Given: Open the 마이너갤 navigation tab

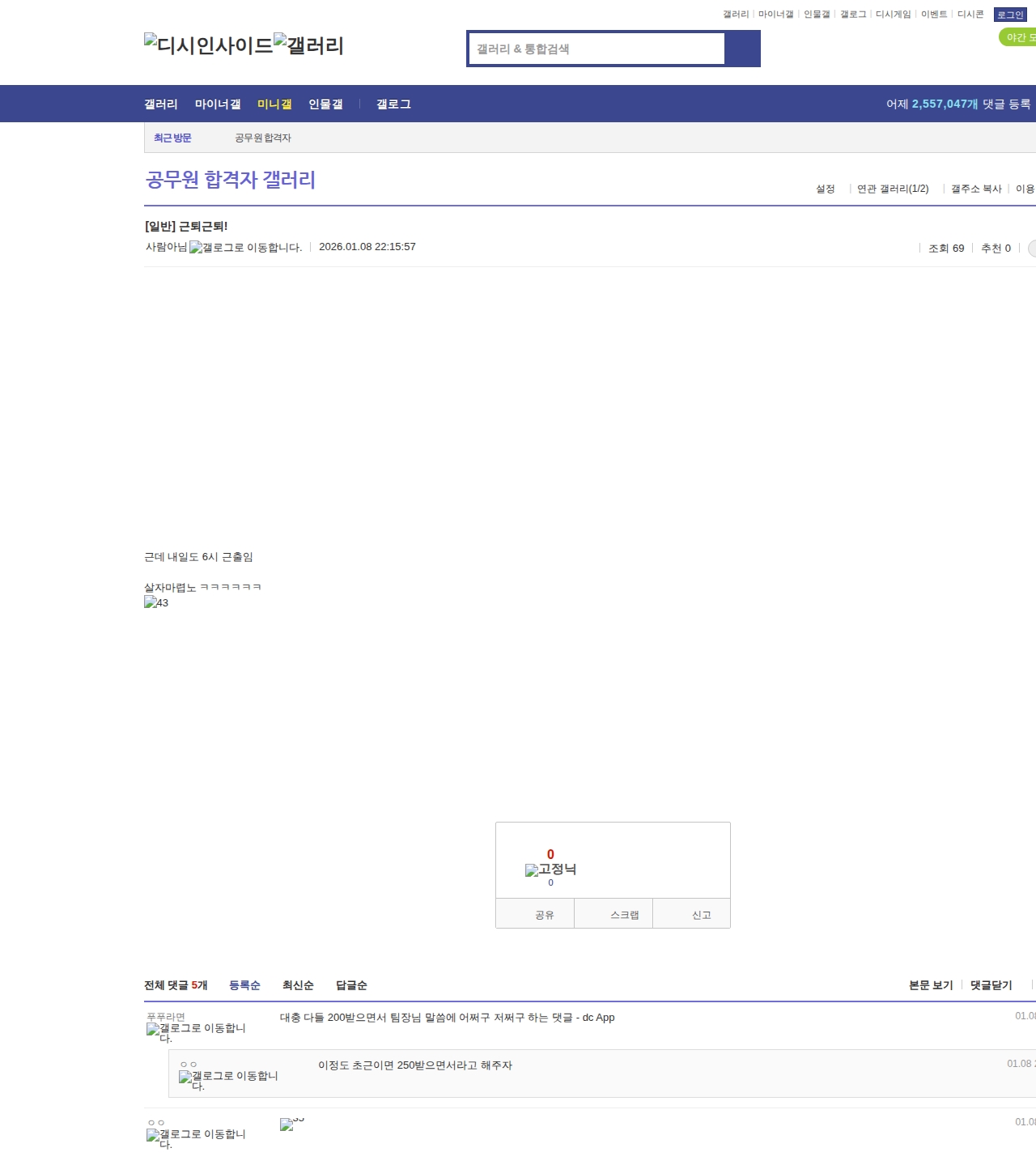Looking at the screenshot, I should point(218,104).
